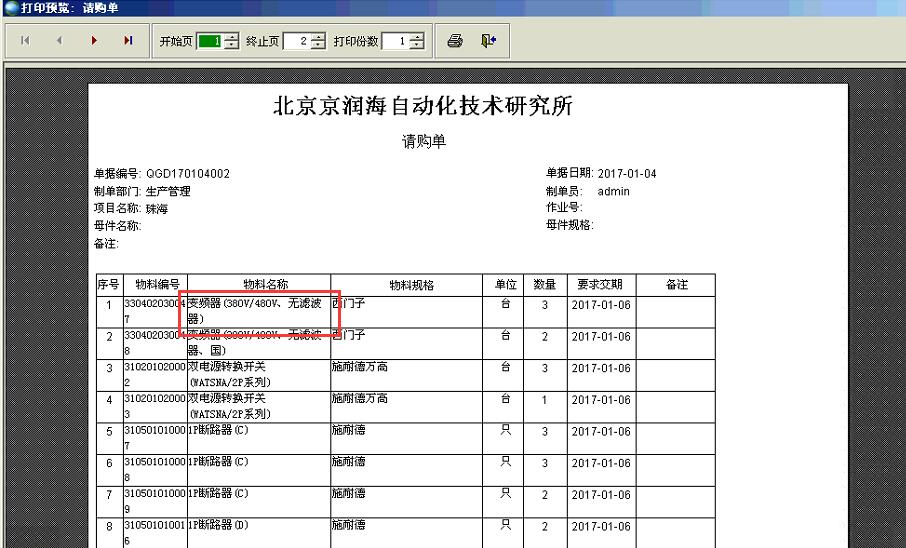Increase the 开始页 value with up arrow
Image resolution: width=906 pixels, height=548 pixels.
[231, 37]
